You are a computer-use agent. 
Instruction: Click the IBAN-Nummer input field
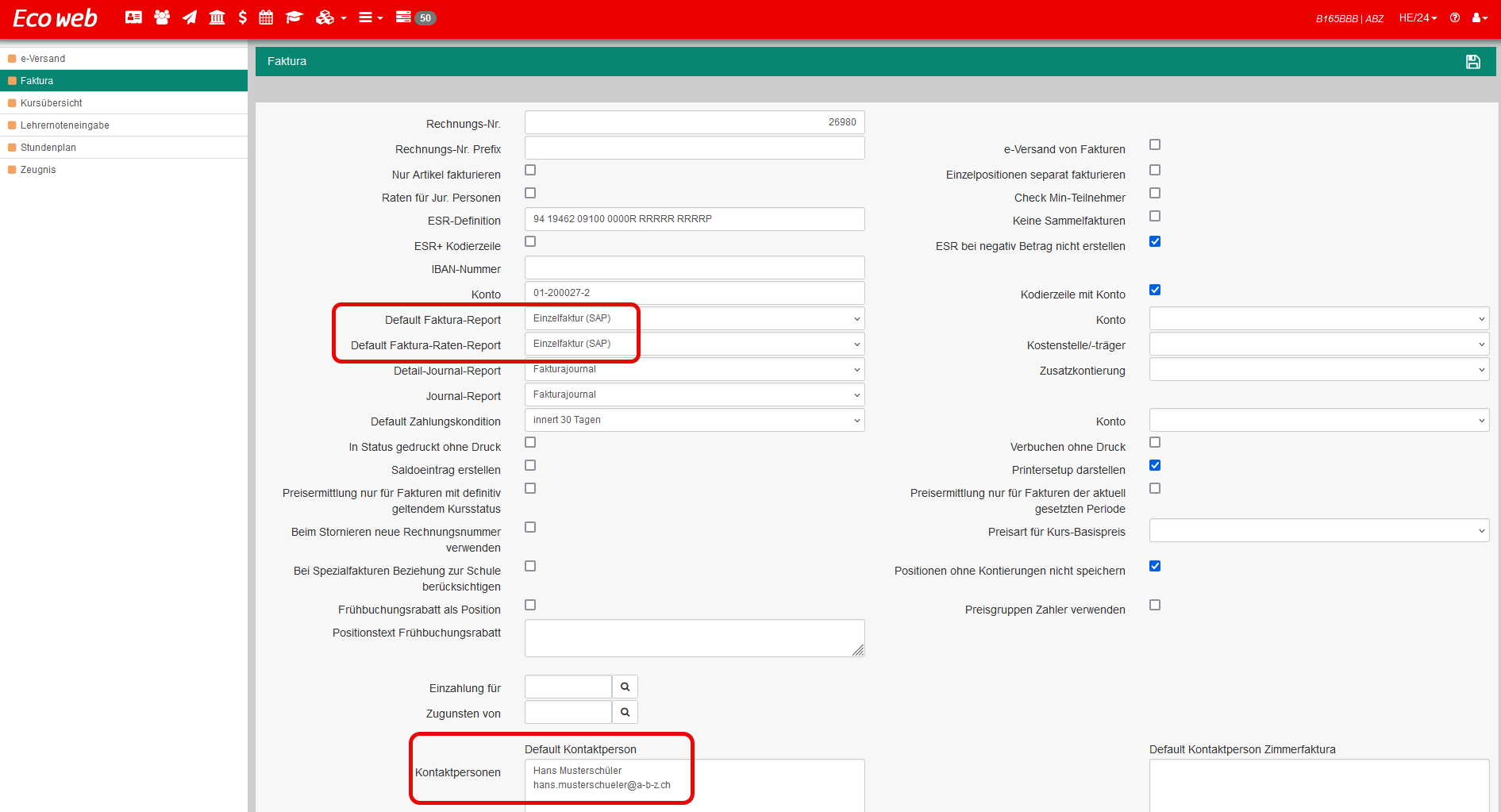pyautogui.click(x=695, y=267)
